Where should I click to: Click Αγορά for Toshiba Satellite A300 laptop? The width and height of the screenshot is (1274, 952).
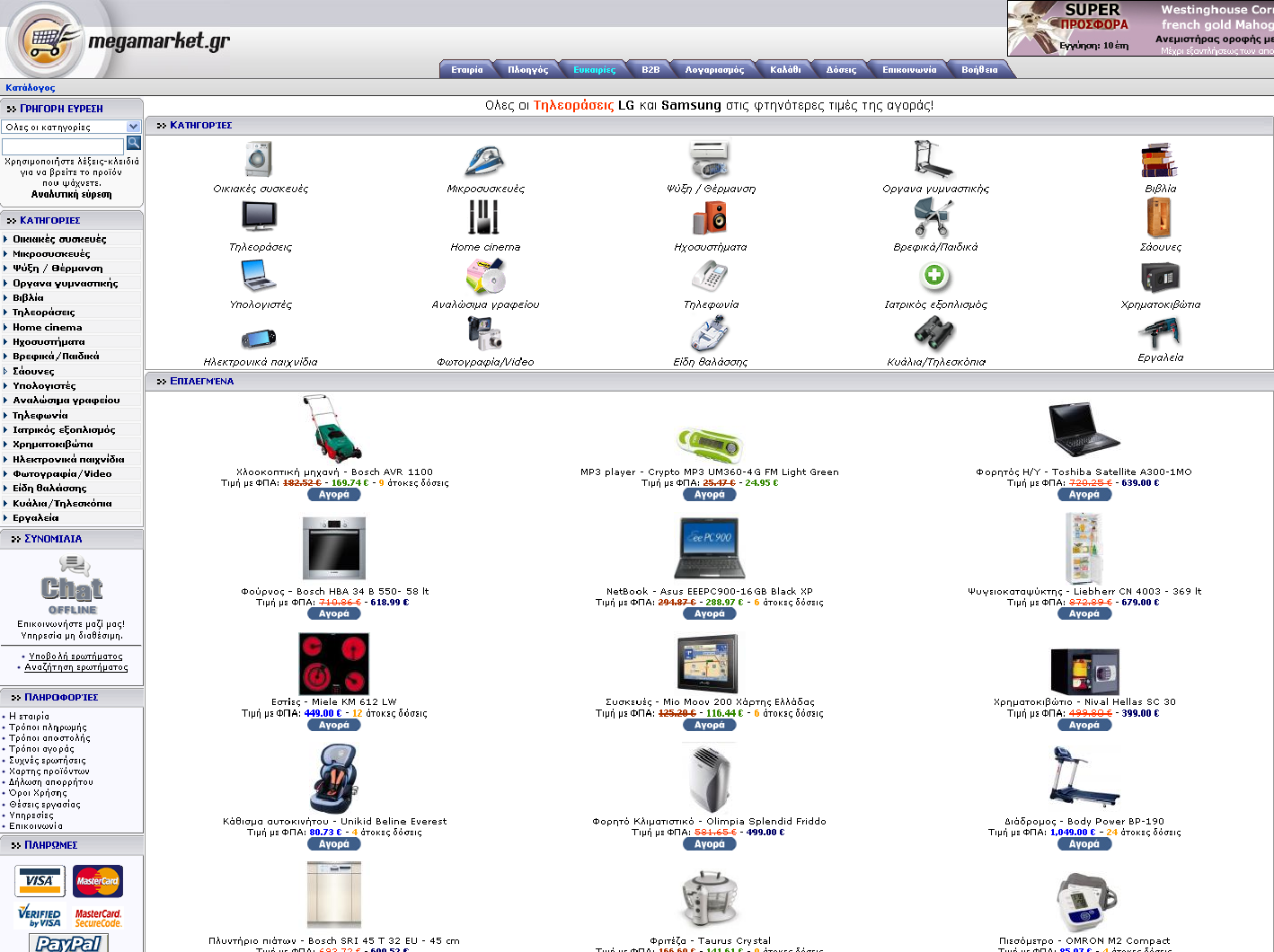1084,495
